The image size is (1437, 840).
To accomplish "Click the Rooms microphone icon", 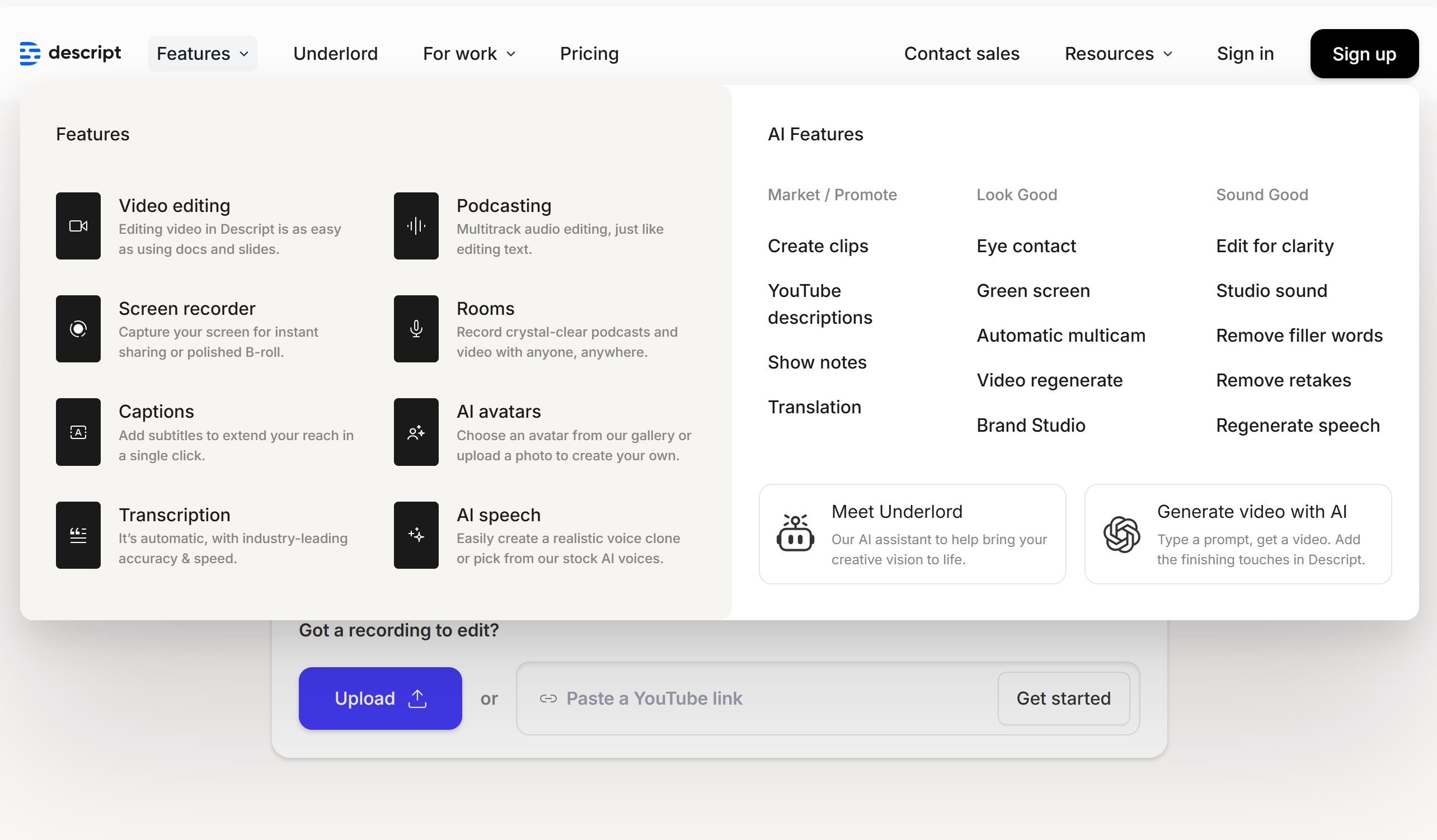I will click(416, 329).
